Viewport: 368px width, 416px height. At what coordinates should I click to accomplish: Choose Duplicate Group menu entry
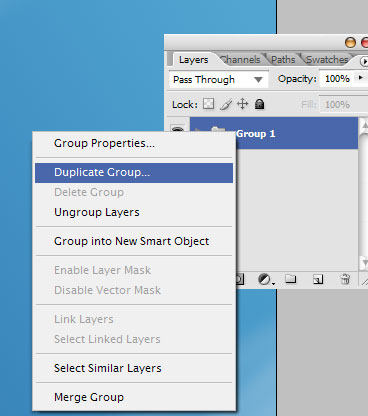click(x=134, y=173)
